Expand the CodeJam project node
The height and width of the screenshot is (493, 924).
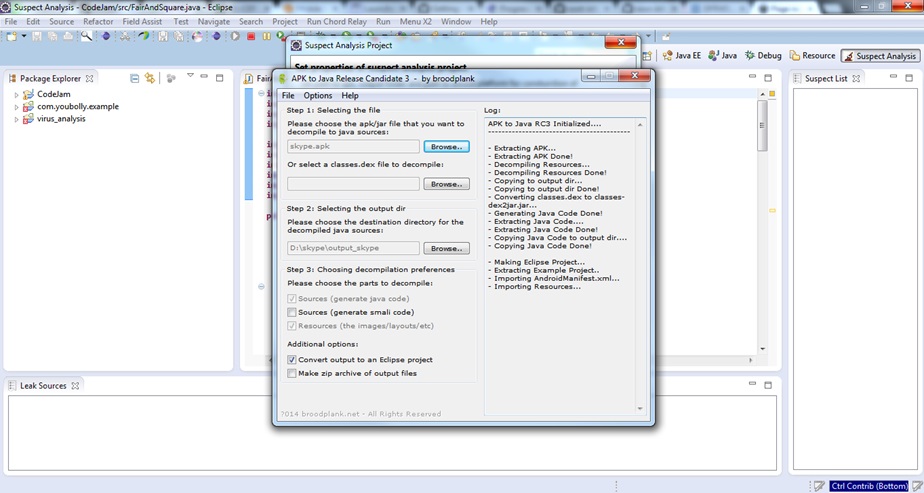point(16,94)
